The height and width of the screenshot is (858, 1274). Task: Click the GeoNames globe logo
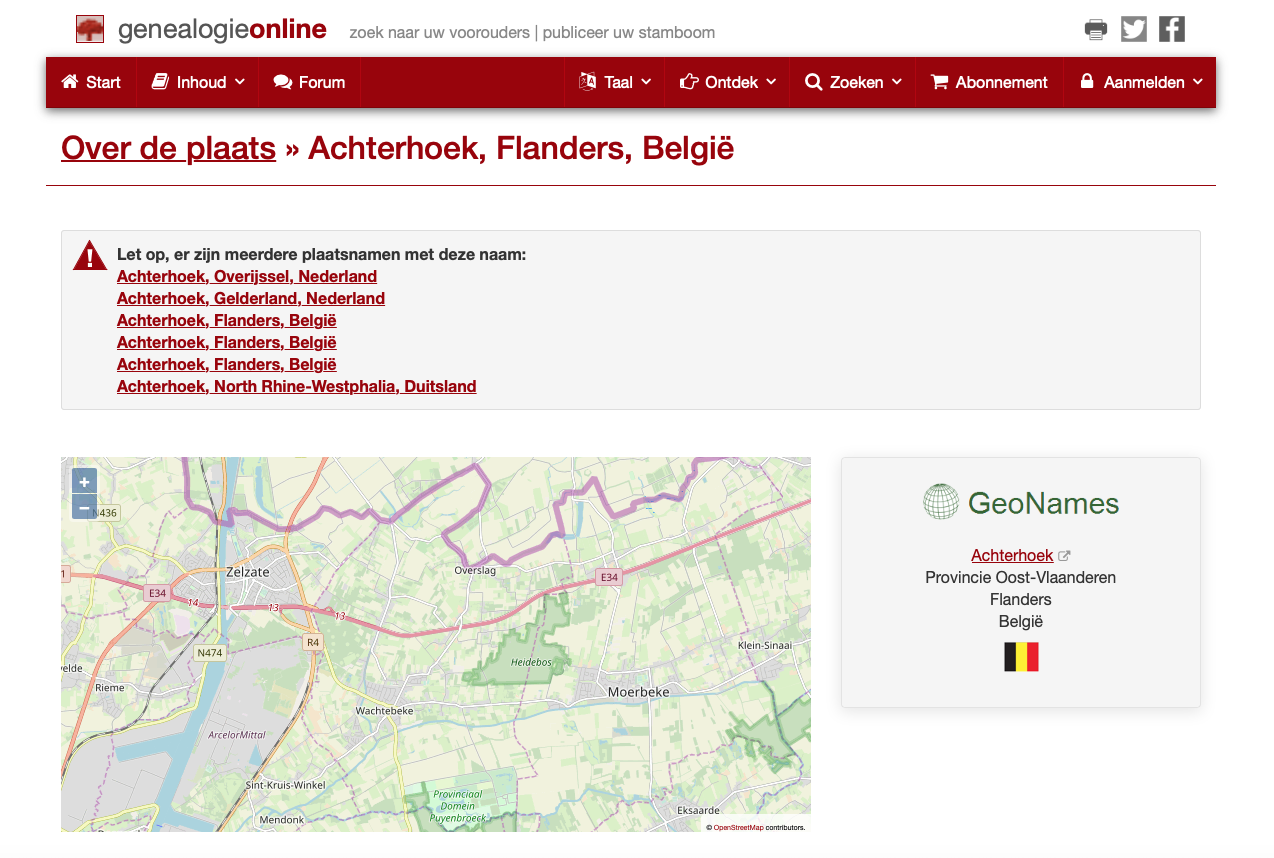click(x=940, y=502)
